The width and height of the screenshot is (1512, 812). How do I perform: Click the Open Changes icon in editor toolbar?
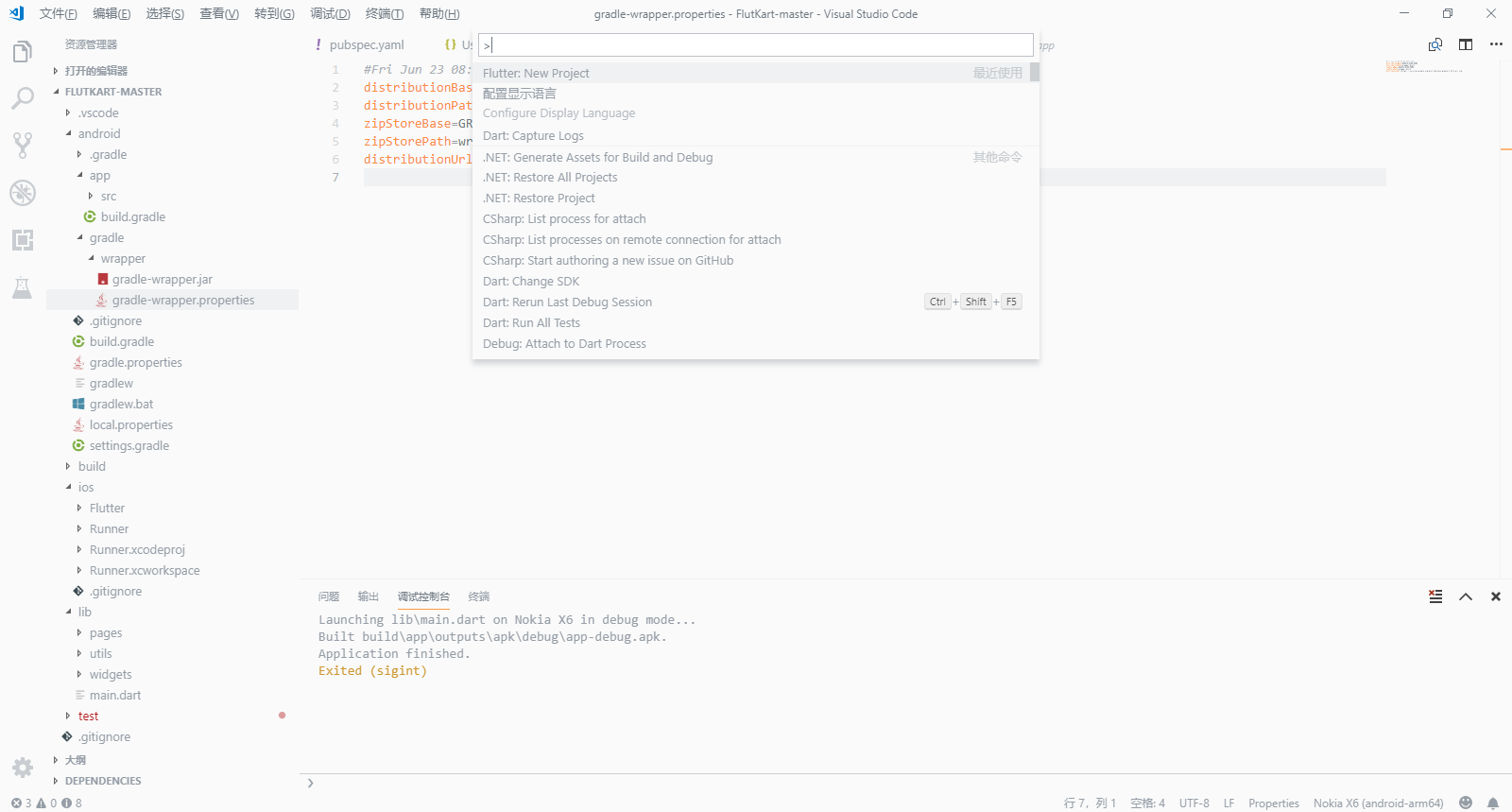coord(1435,44)
